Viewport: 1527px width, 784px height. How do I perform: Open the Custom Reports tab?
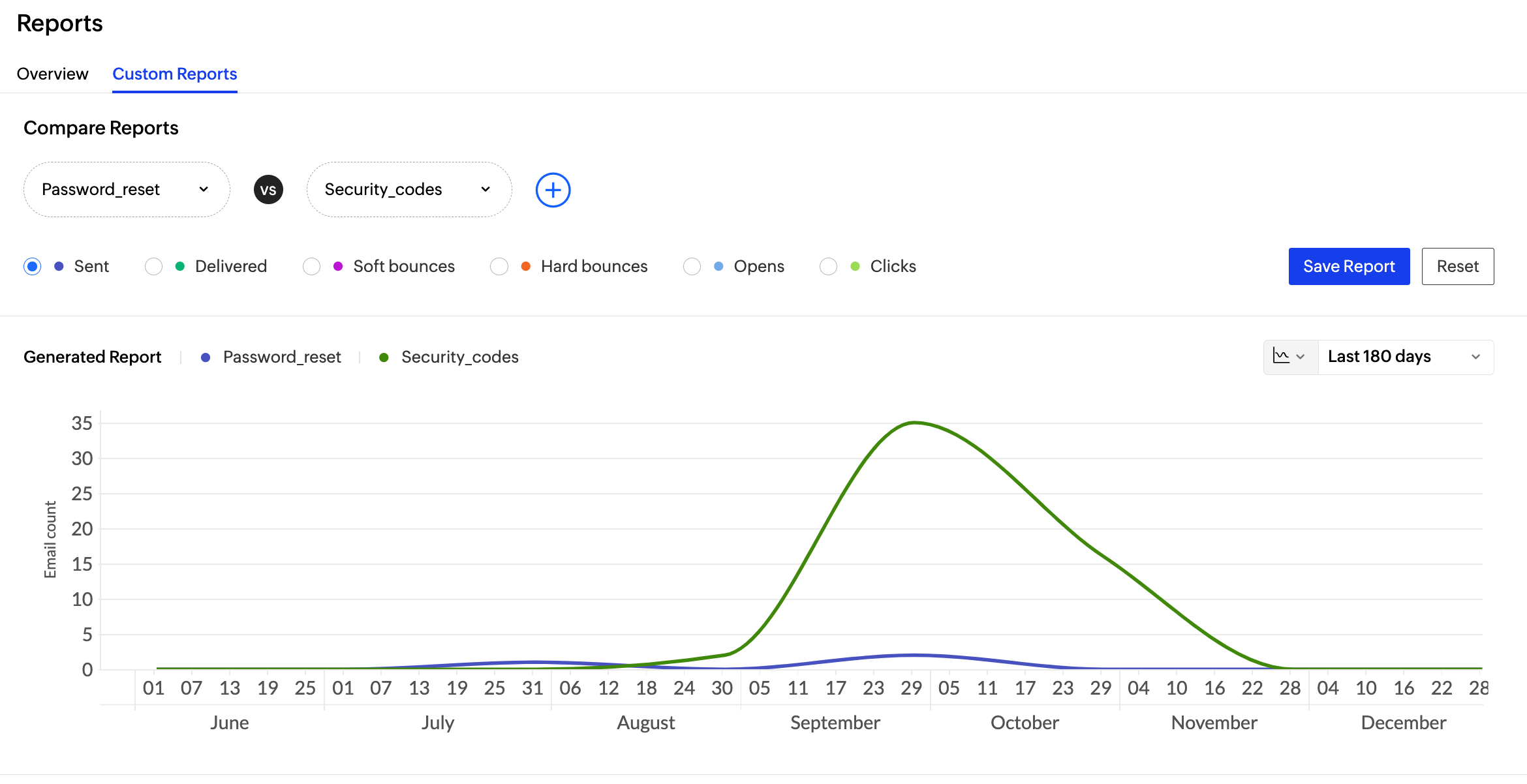click(174, 74)
